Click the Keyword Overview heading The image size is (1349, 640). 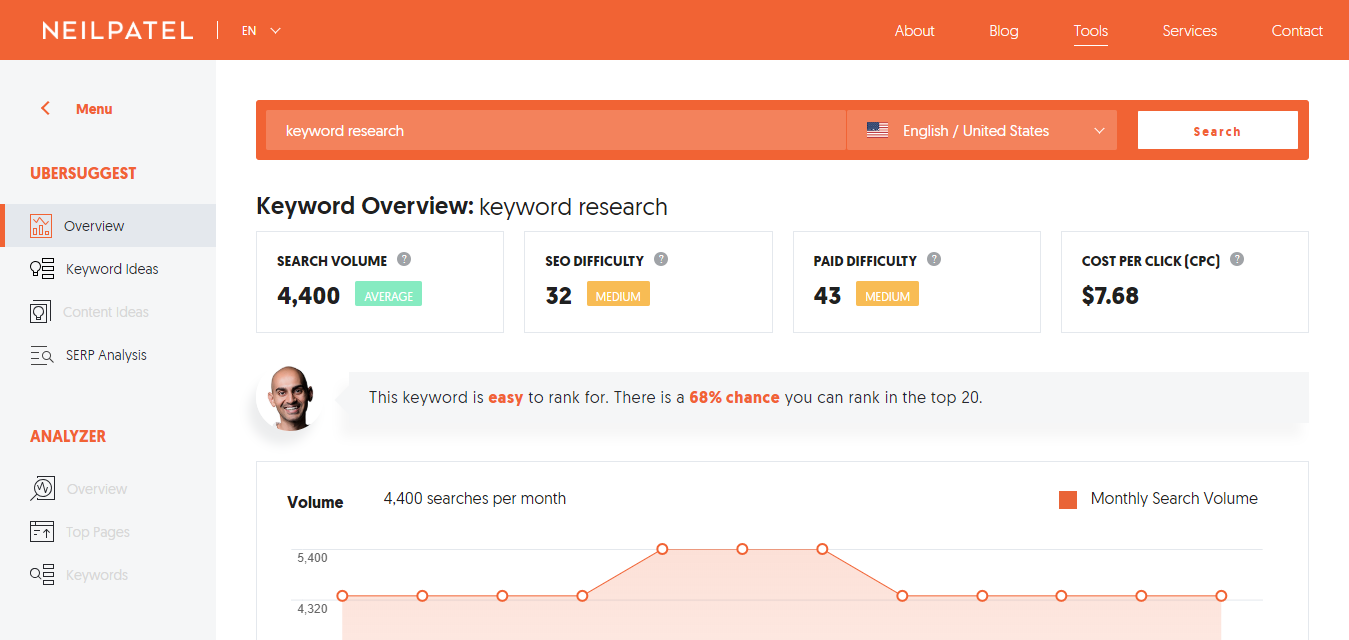click(462, 207)
